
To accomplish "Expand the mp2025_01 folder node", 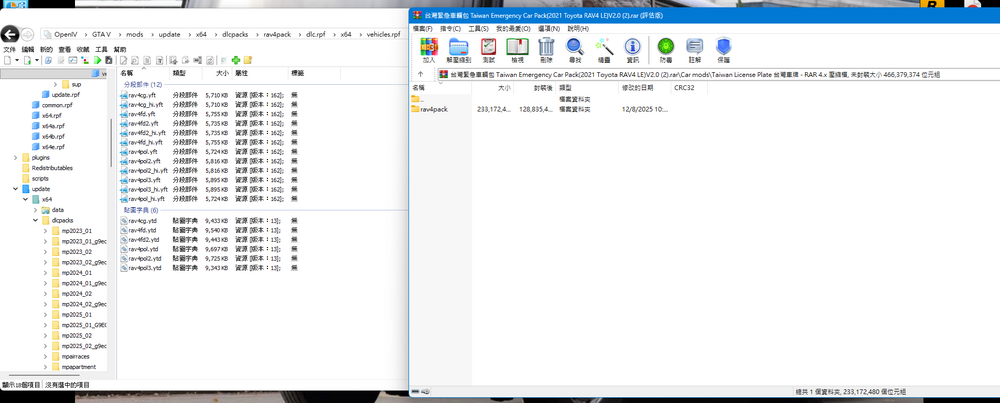I will click(x=45, y=314).
